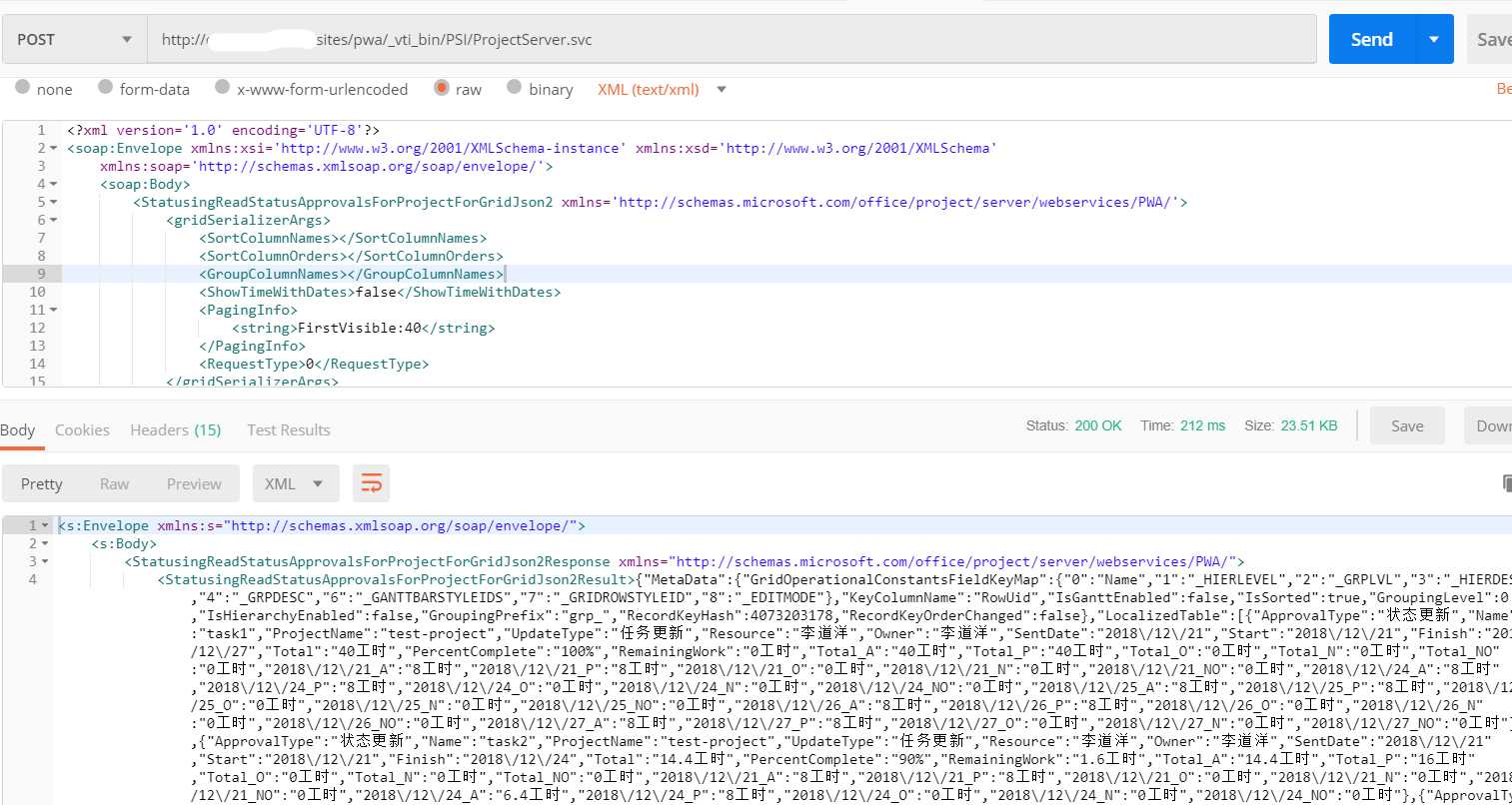Send the request
Image resolution: width=1512 pixels, height=805 pixels.
[1371, 40]
